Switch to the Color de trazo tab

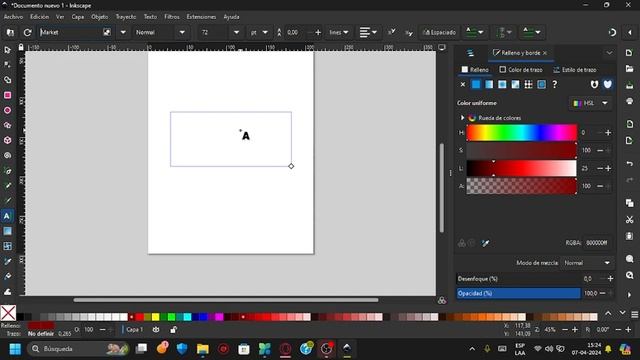pos(521,70)
